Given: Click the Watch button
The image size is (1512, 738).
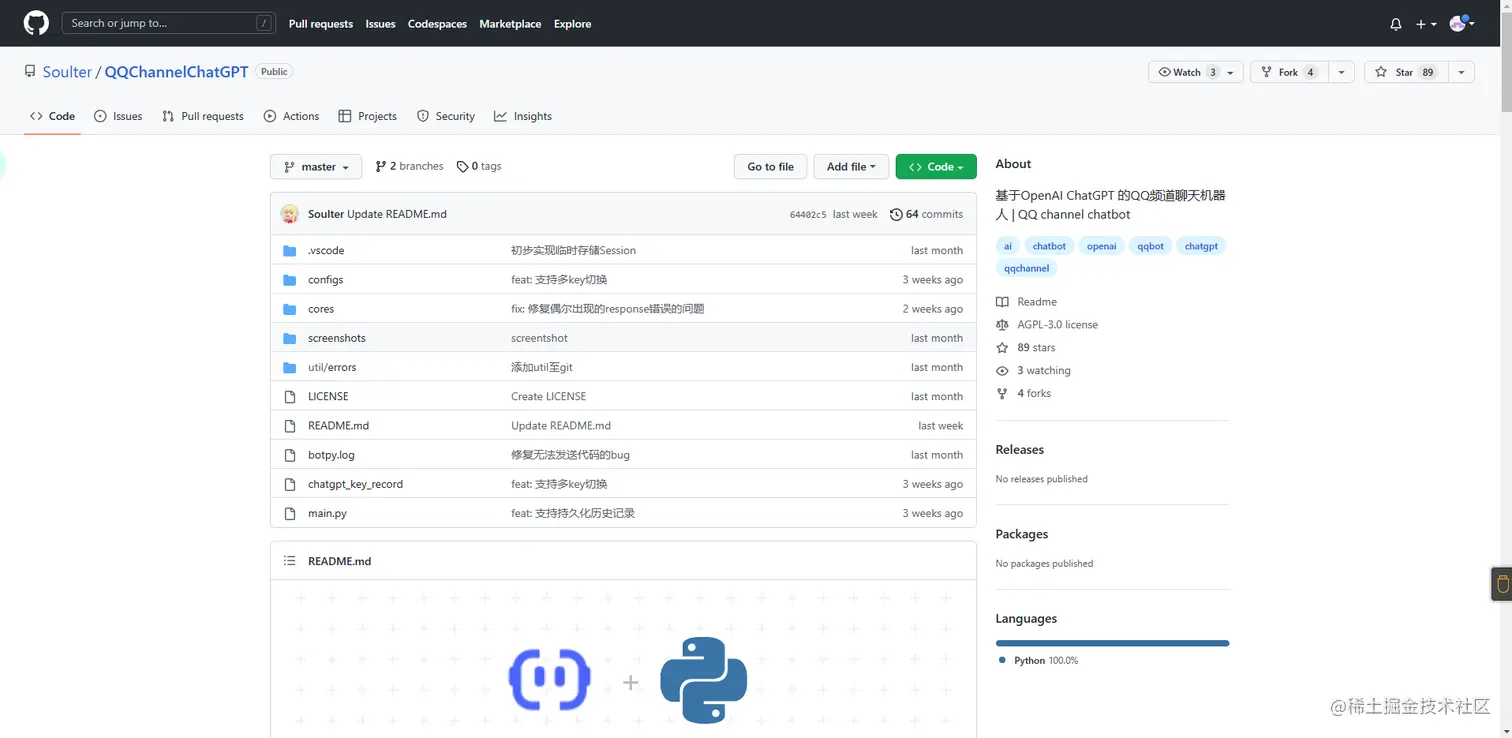Looking at the screenshot, I should [x=1196, y=72].
